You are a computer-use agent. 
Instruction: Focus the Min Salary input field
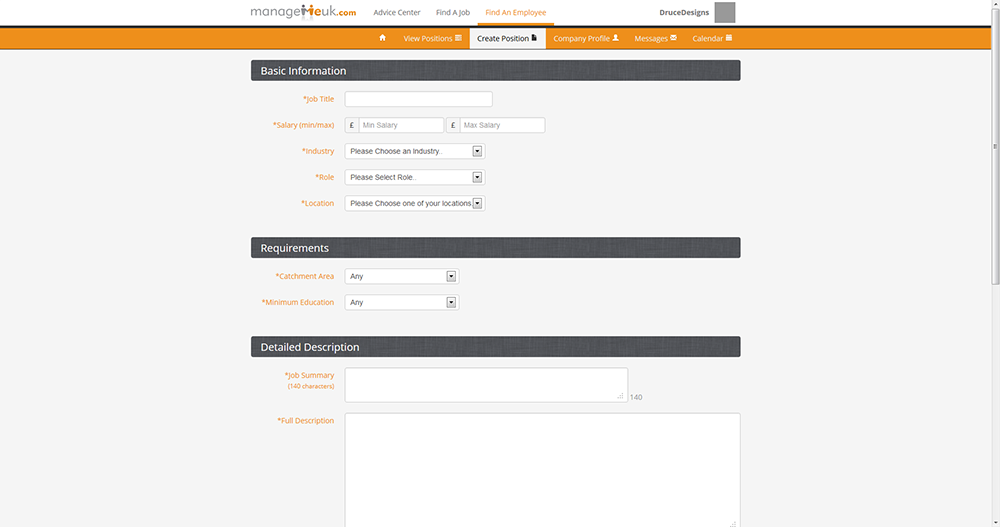click(x=401, y=125)
